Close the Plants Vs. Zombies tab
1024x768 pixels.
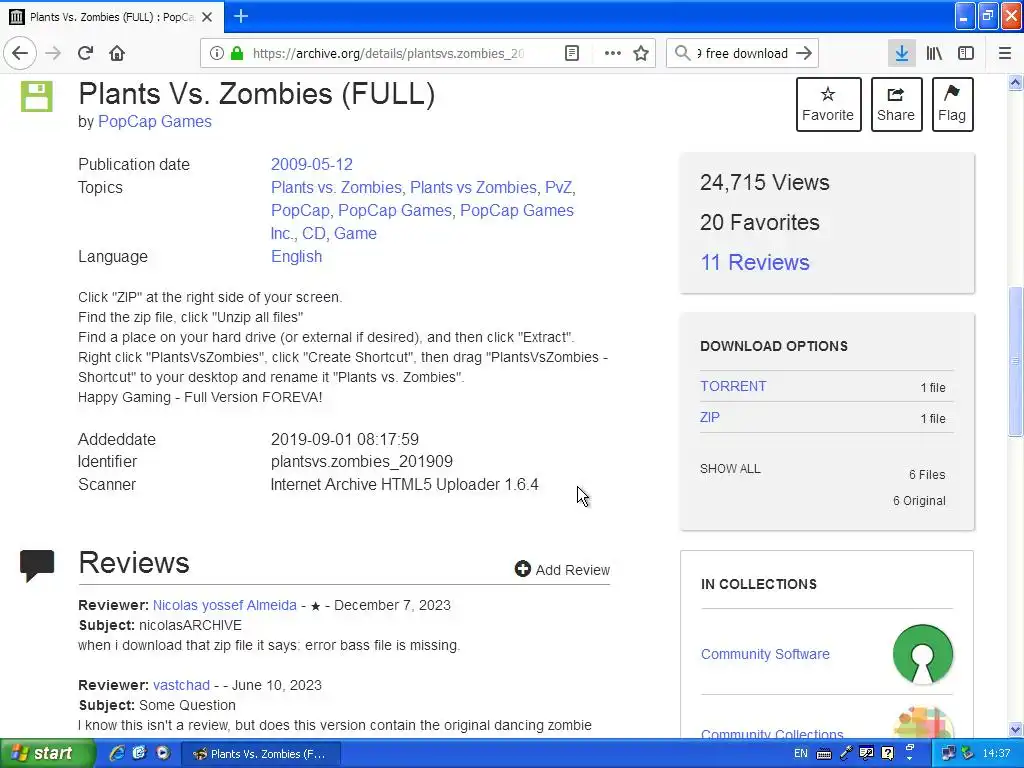click(x=207, y=17)
